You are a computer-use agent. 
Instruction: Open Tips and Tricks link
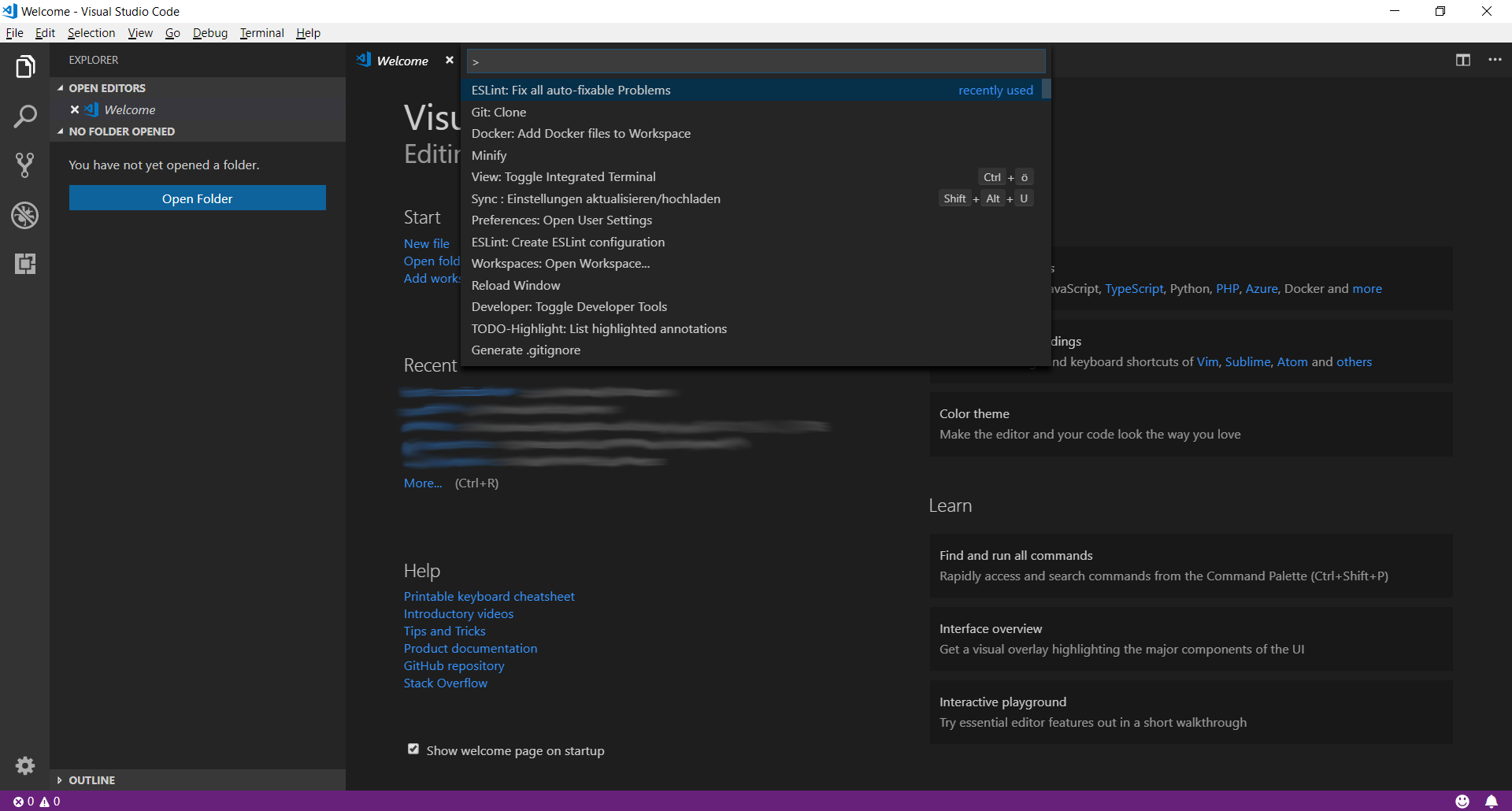point(445,631)
